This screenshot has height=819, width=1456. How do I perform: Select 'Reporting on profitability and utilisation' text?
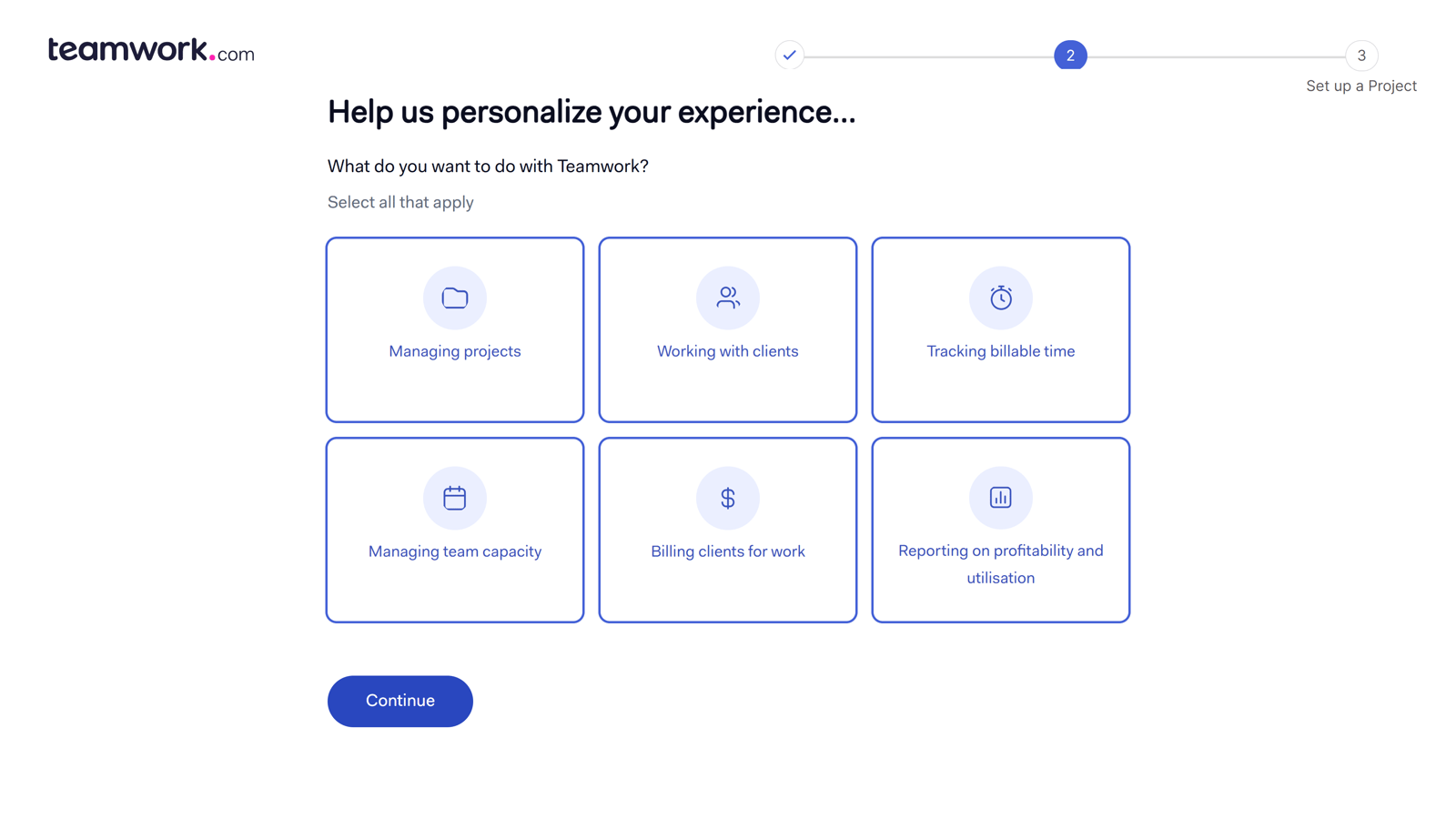(1001, 564)
